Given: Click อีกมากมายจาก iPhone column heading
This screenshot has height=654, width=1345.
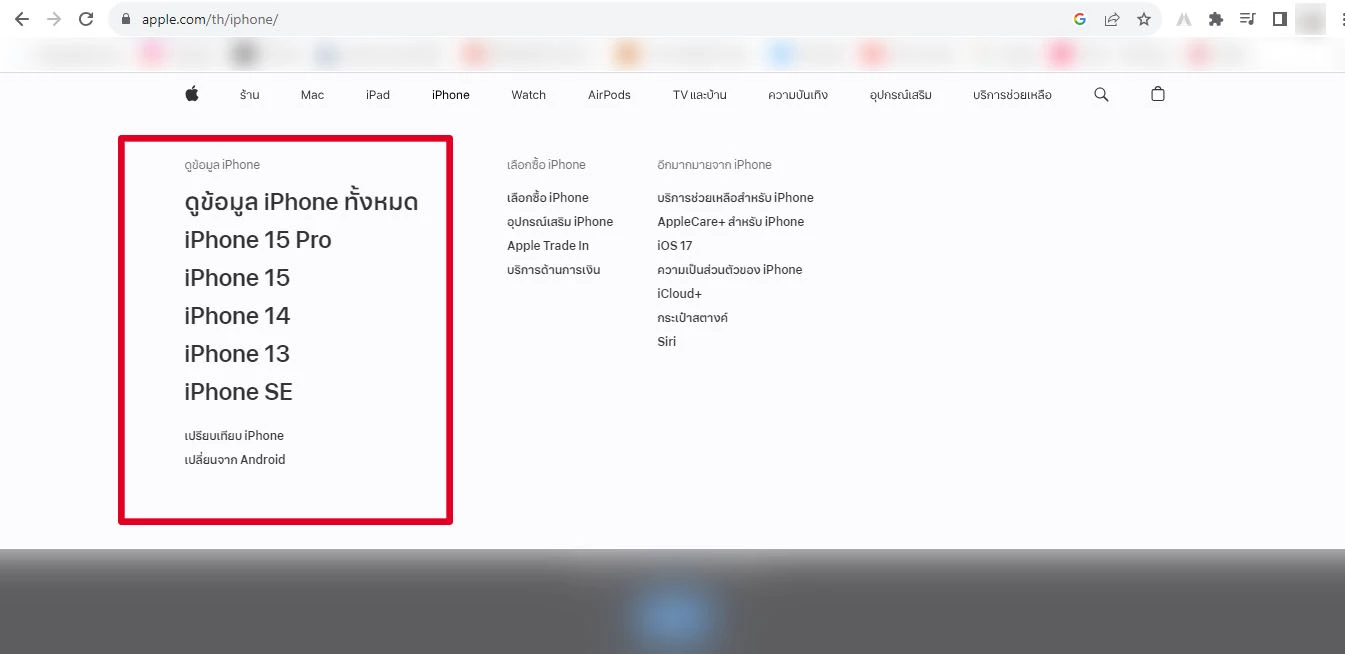Looking at the screenshot, I should click(x=715, y=165).
